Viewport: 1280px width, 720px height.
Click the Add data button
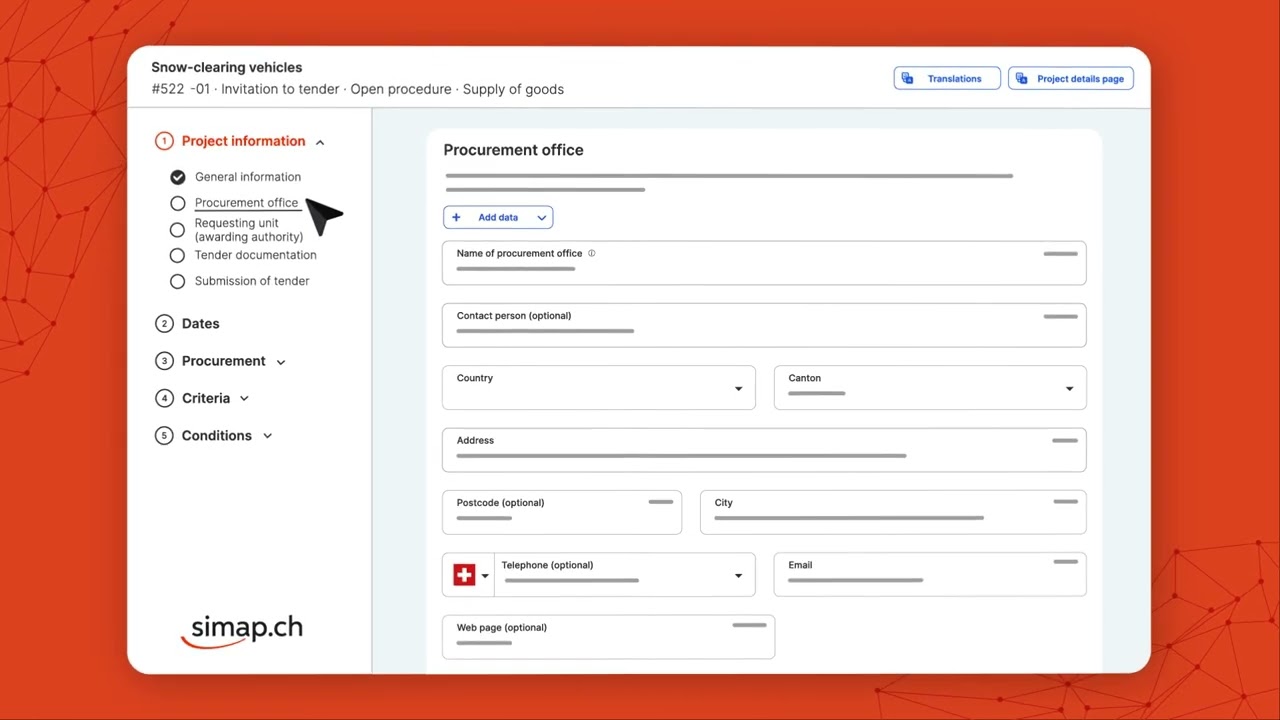pos(498,217)
